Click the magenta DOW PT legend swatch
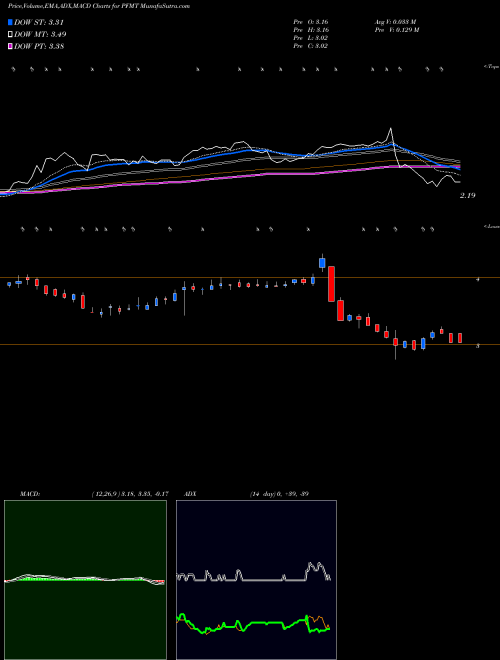 click(10, 46)
